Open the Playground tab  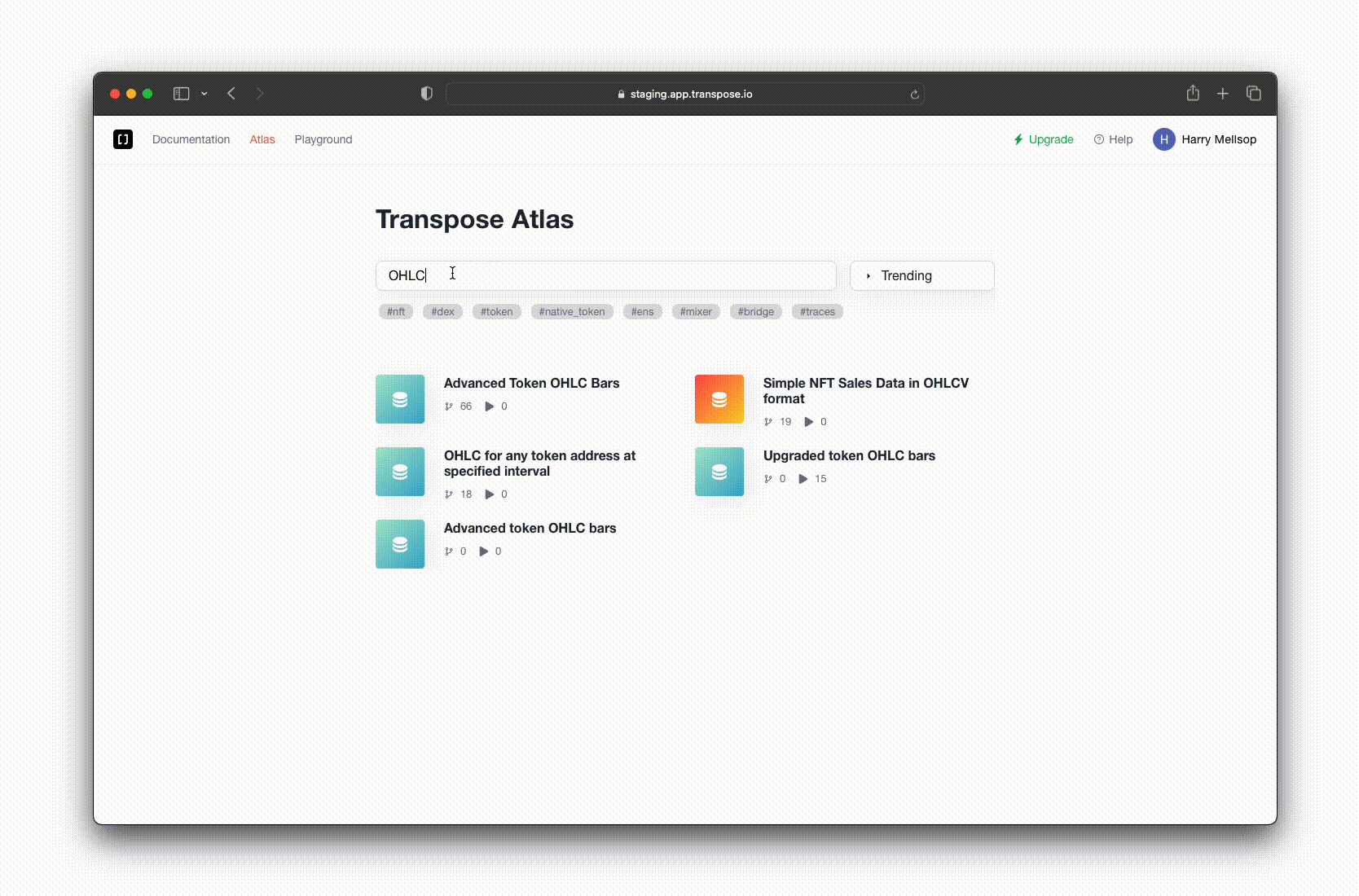(323, 139)
